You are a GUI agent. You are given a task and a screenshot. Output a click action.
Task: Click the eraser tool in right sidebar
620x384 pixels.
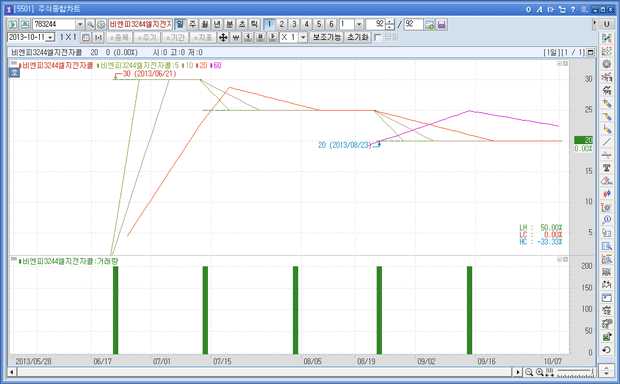607,181
